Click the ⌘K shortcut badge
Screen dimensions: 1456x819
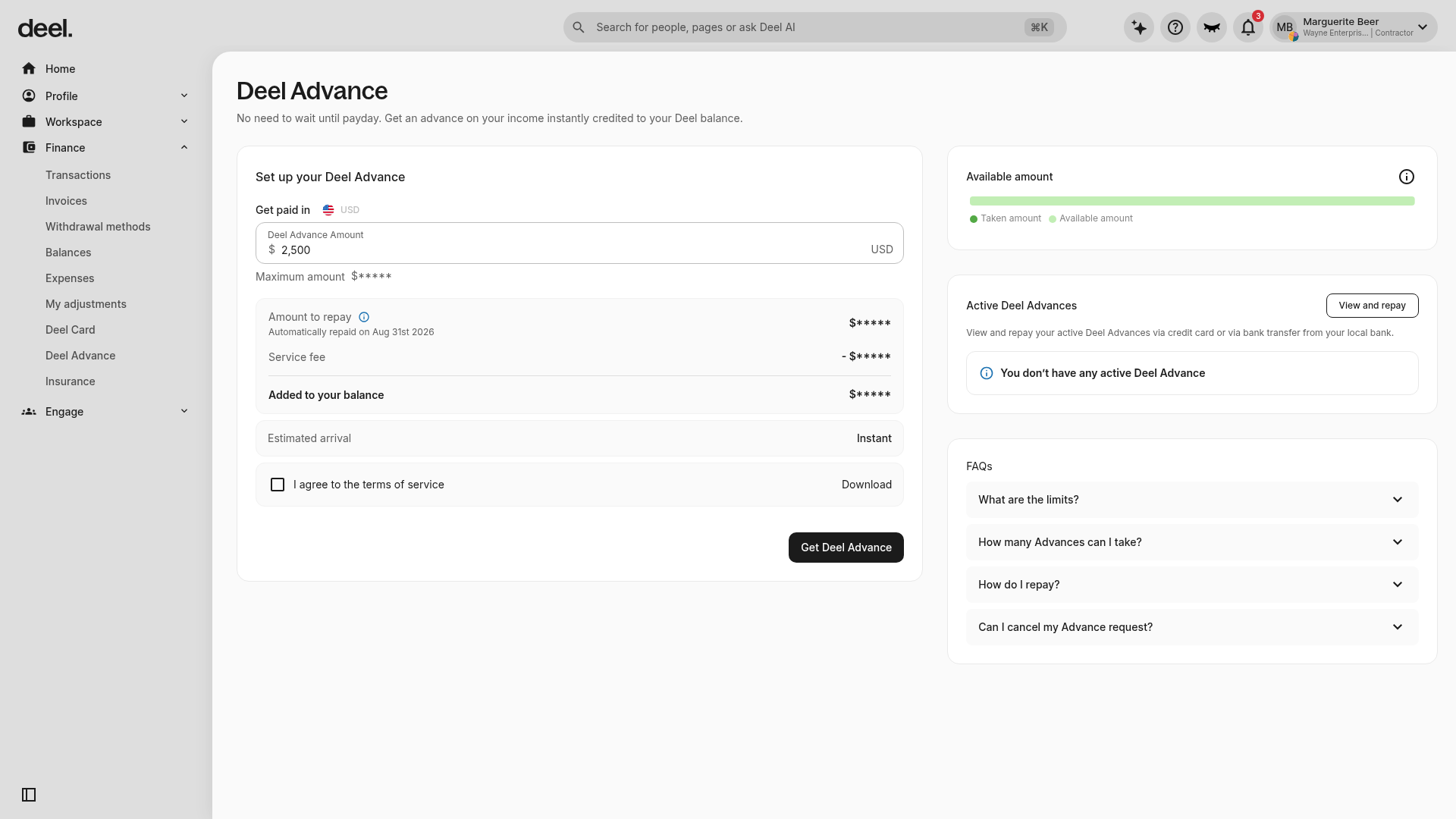tap(1039, 27)
